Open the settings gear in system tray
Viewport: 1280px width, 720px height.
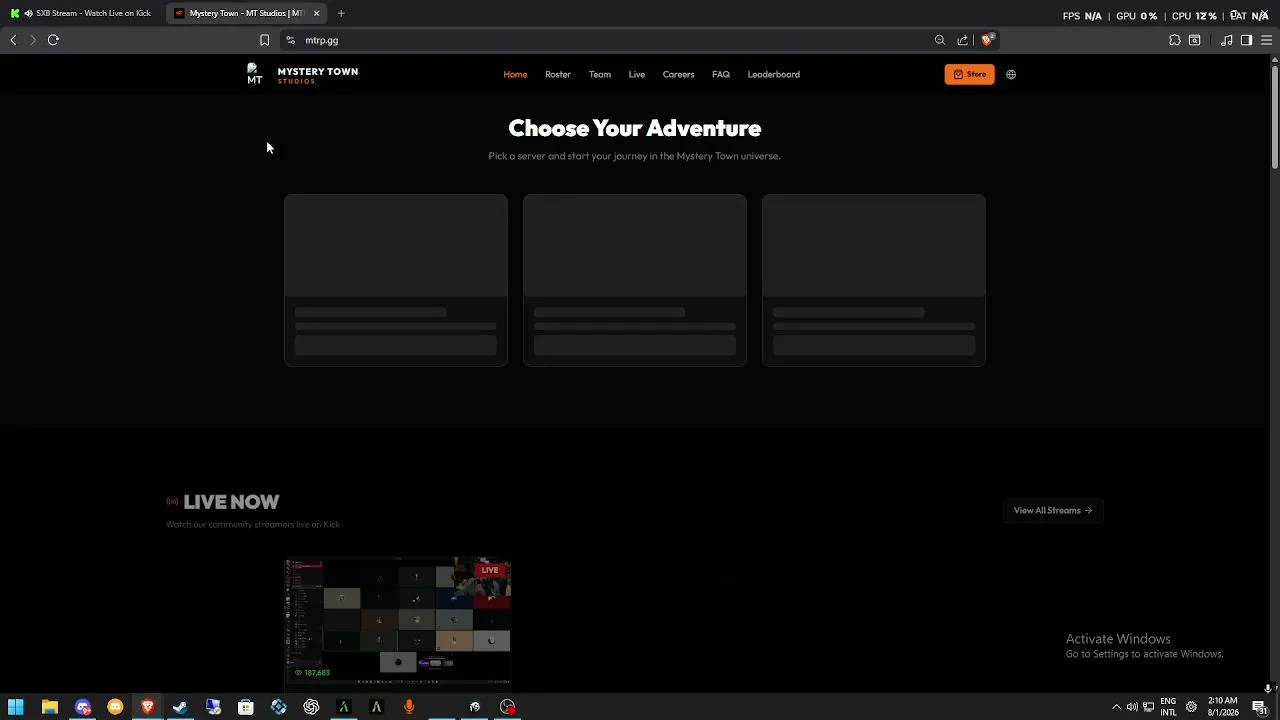tap(1191, 707)
